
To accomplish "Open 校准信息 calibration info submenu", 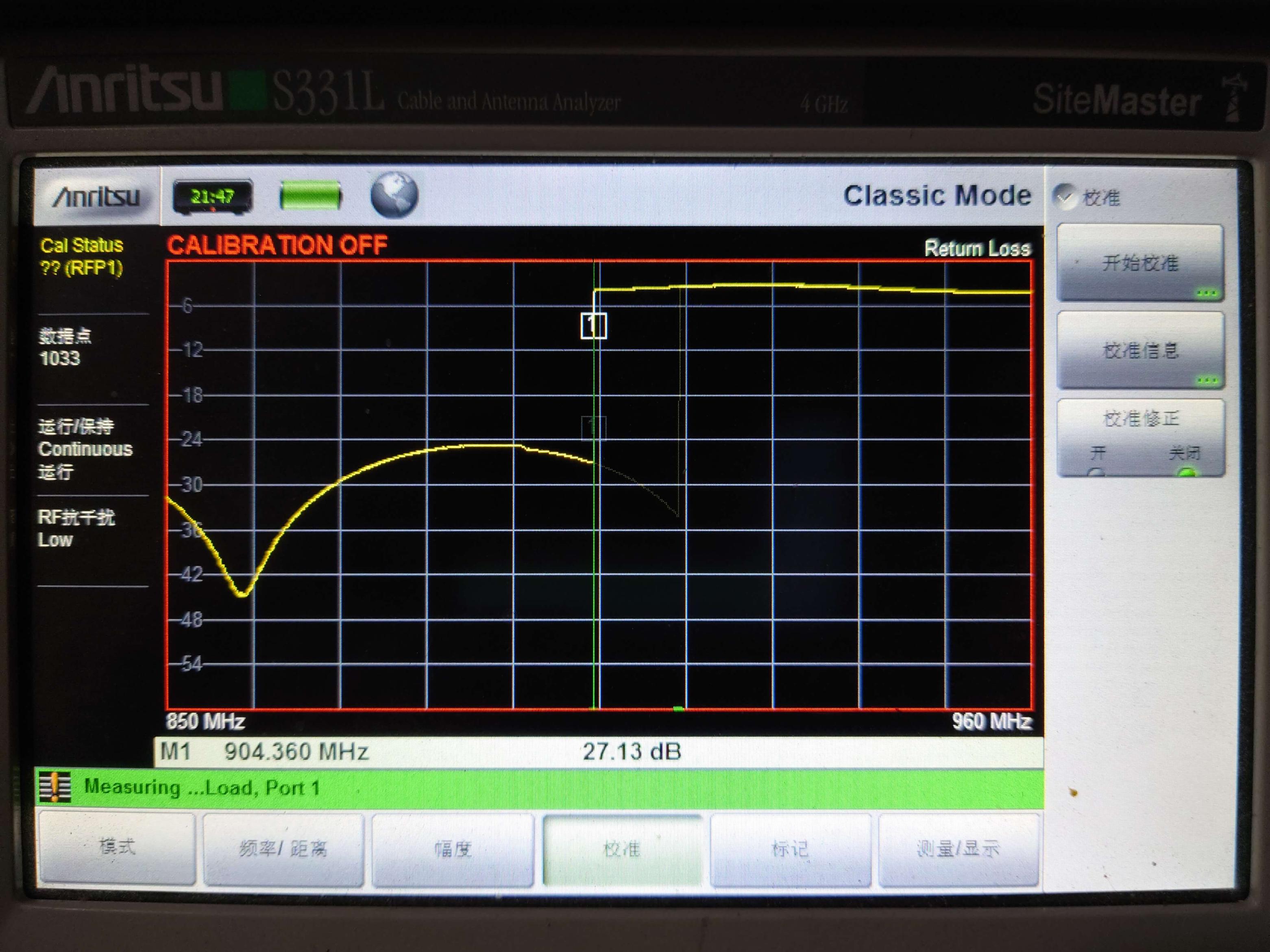I will (x=1140, y=350).
